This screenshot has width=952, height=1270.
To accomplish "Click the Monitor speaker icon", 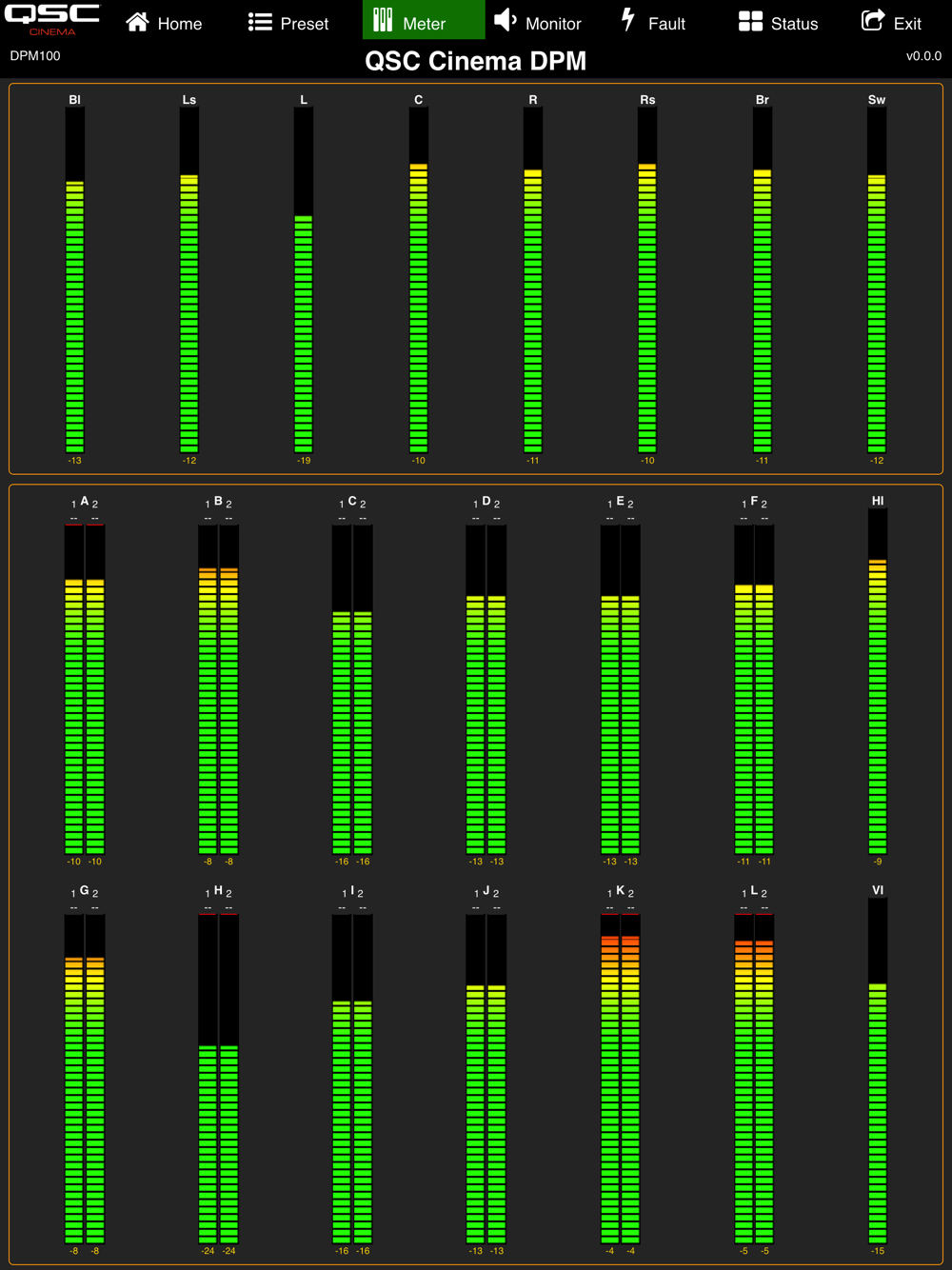I will click(x=506, y=20).
